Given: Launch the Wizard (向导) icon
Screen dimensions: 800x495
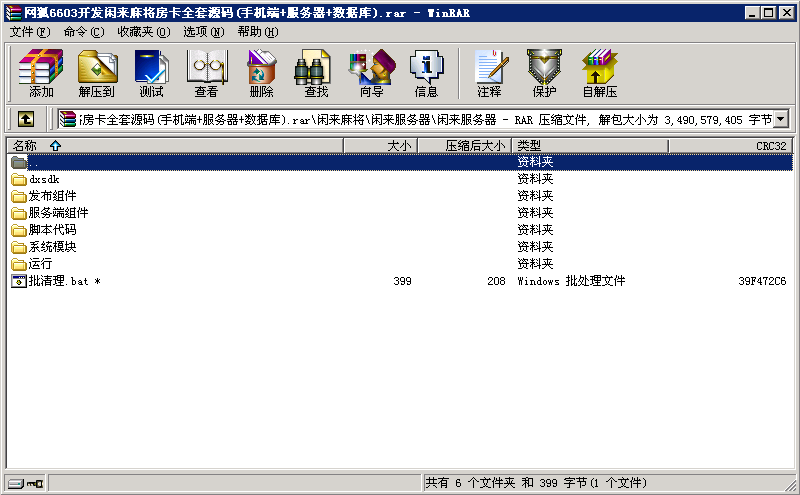Looking at the screenshot, I should (x=371, y=73).
